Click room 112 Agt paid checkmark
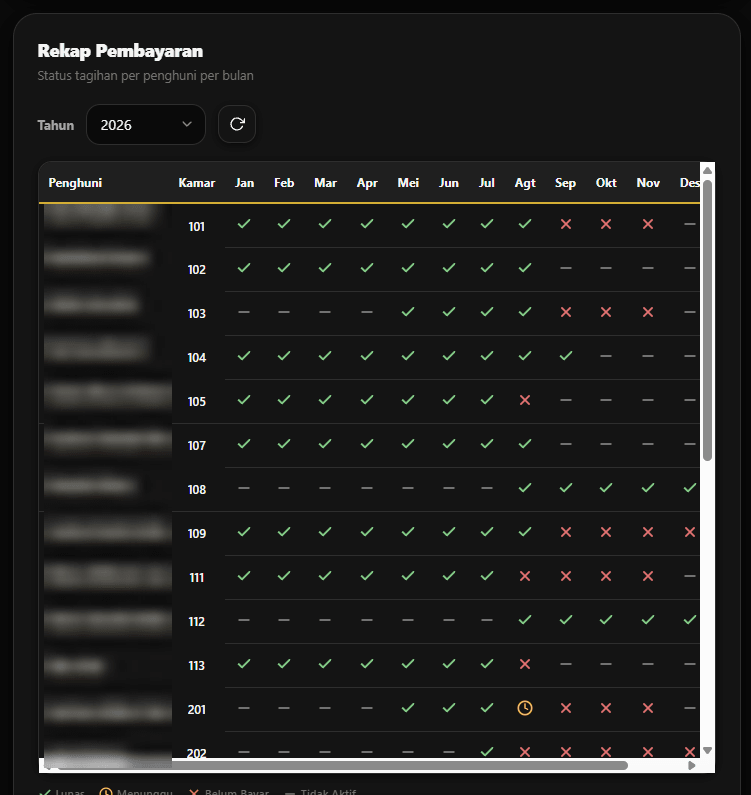Viewport: 751px width, 795px height. (x=525, y=620)
